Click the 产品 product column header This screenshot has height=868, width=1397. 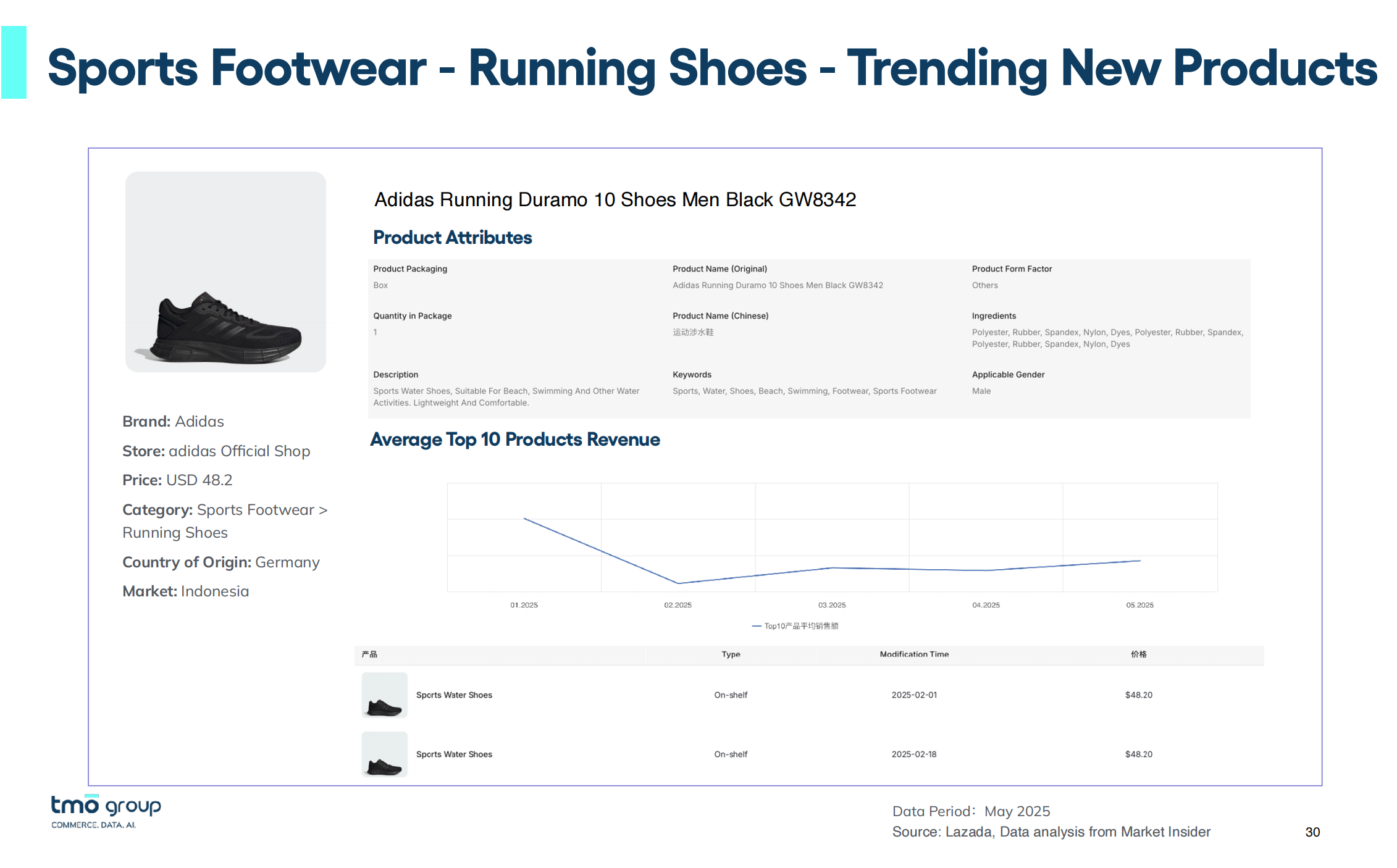(x=369, y=654)
